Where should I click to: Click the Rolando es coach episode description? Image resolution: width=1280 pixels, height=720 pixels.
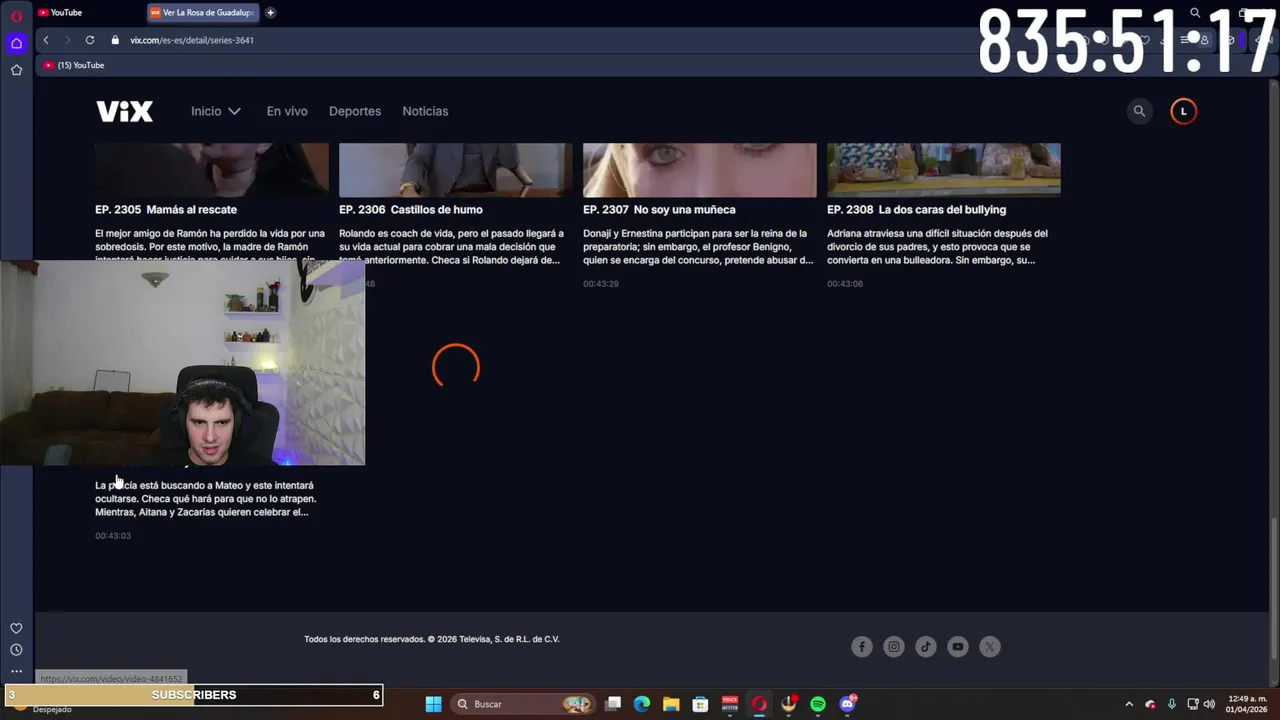pos(451,246)
